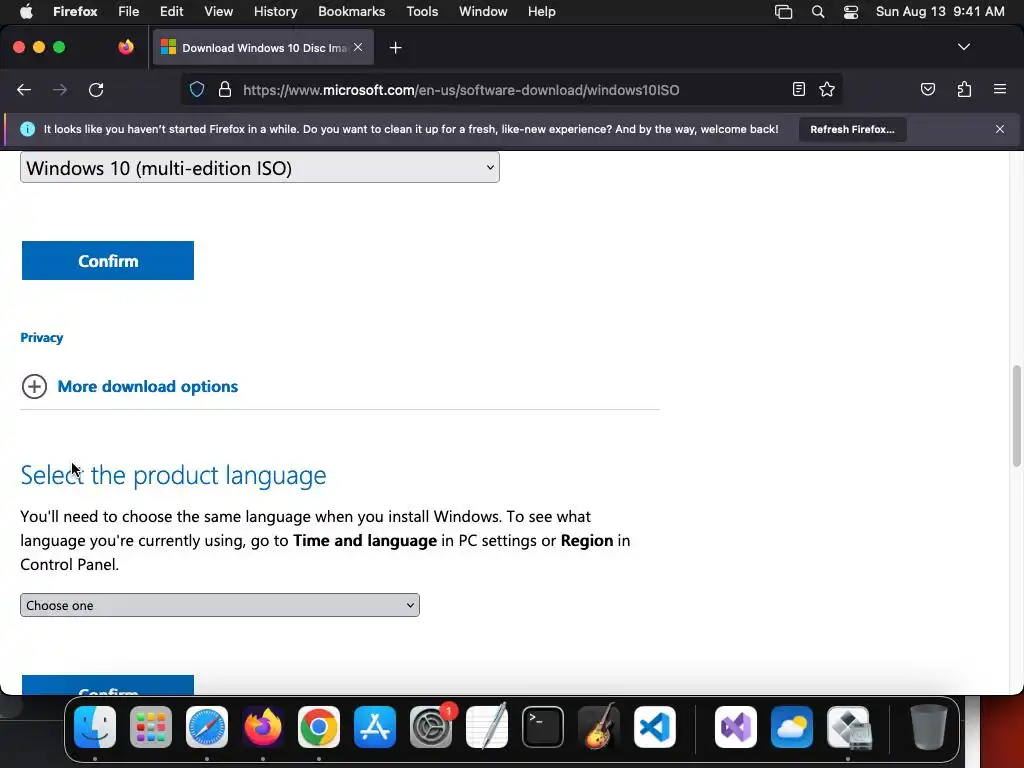1024x768 pixels.
Task: Open Firefox application menu
Action: pos(1000,89)
